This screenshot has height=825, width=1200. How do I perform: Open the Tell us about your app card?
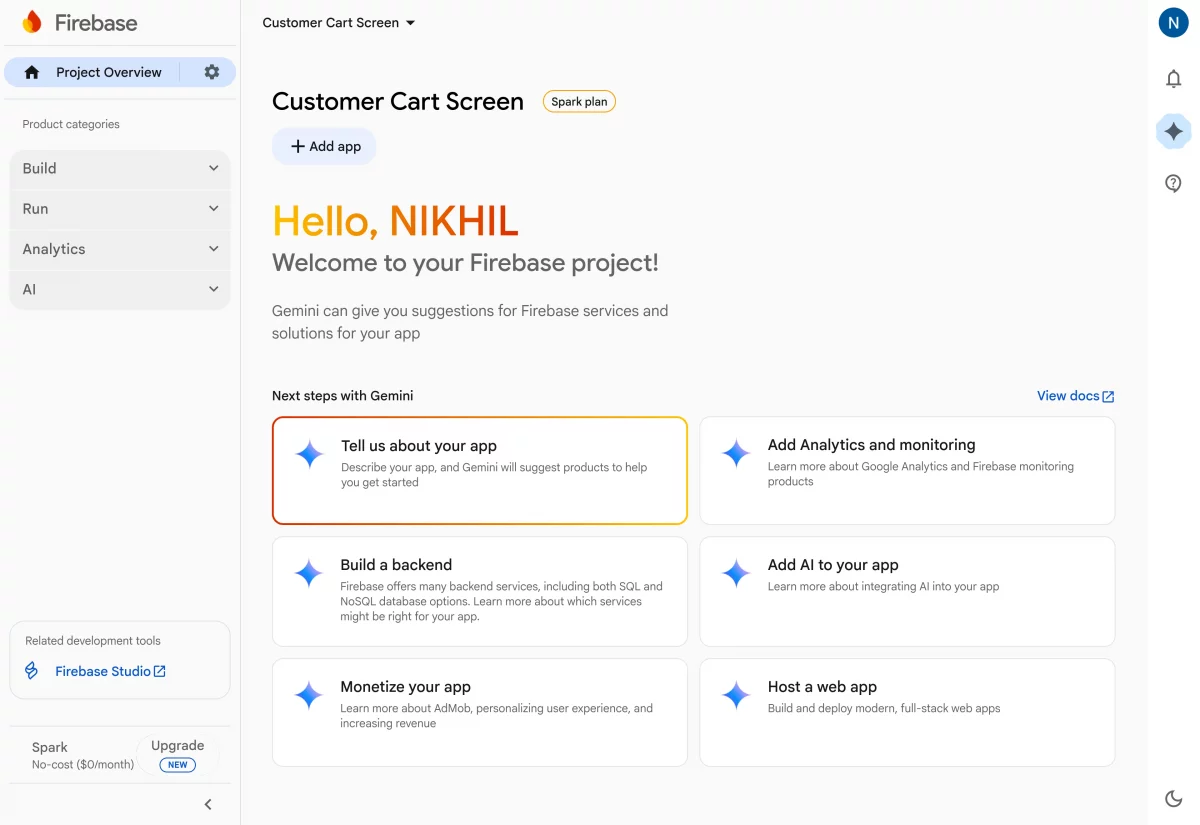479,470
